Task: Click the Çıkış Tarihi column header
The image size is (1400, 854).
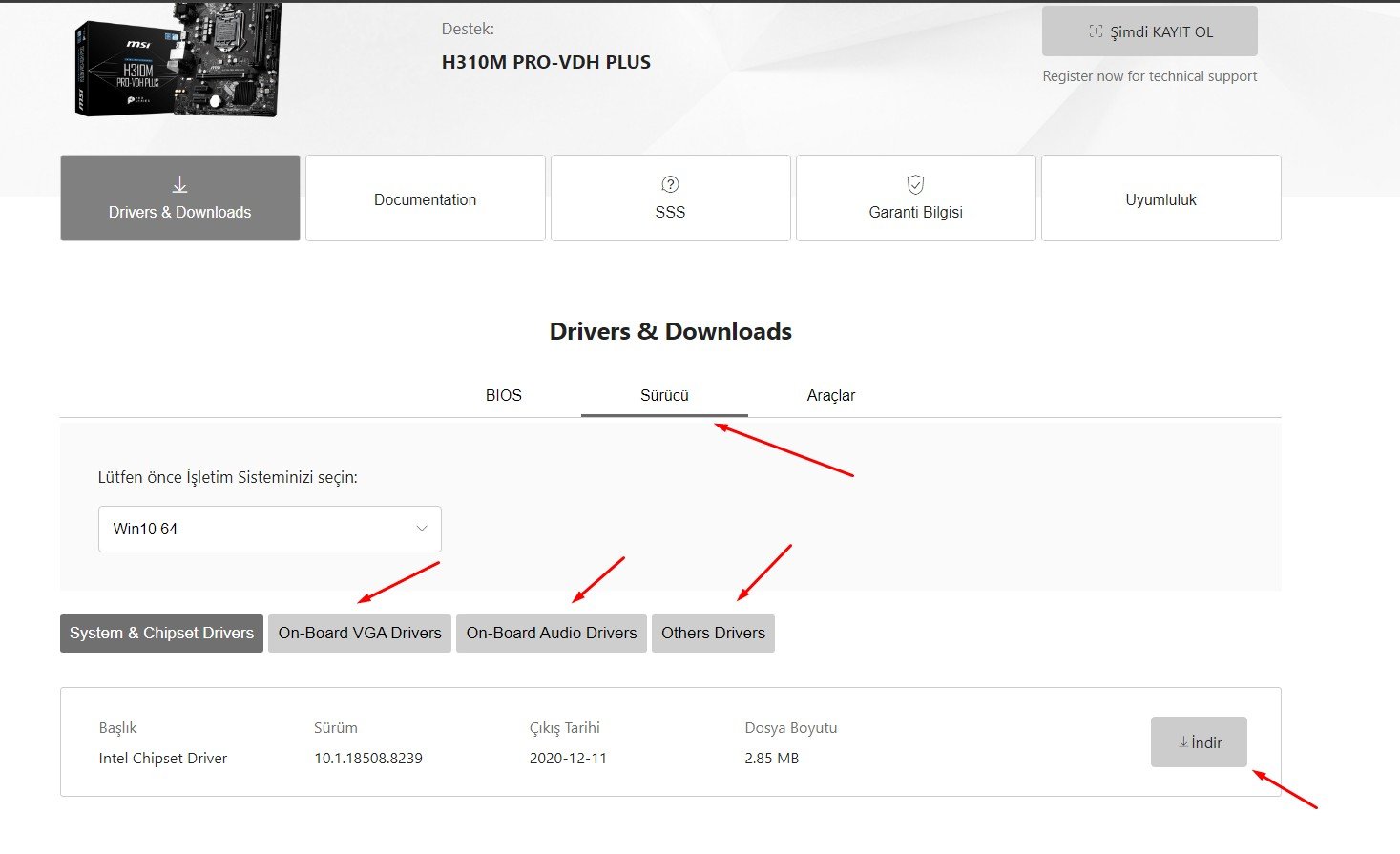Action: pyautogui.click(x=565, y=728)
